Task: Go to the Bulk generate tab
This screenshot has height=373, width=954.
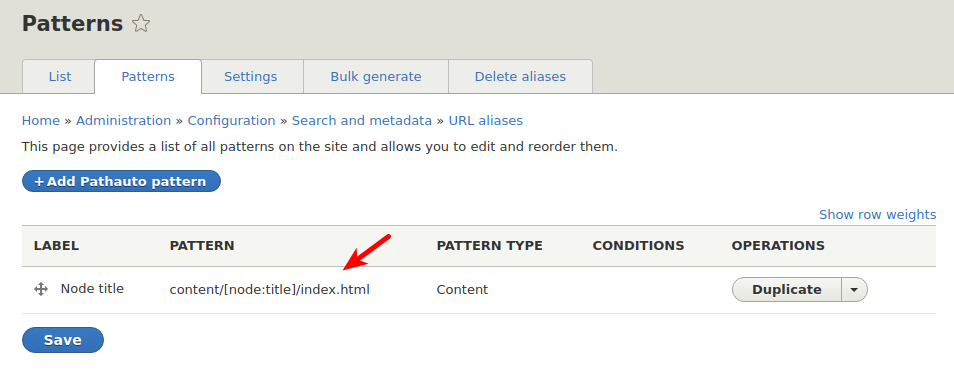Action: (376, 77)
